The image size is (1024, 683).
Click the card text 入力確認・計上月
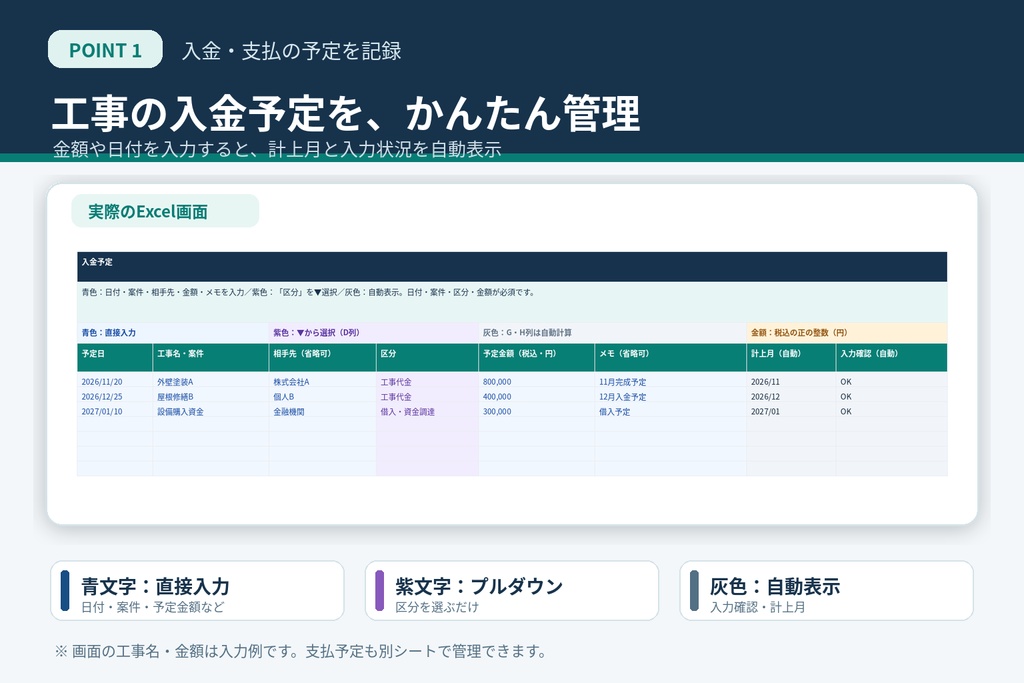[757, 607]
